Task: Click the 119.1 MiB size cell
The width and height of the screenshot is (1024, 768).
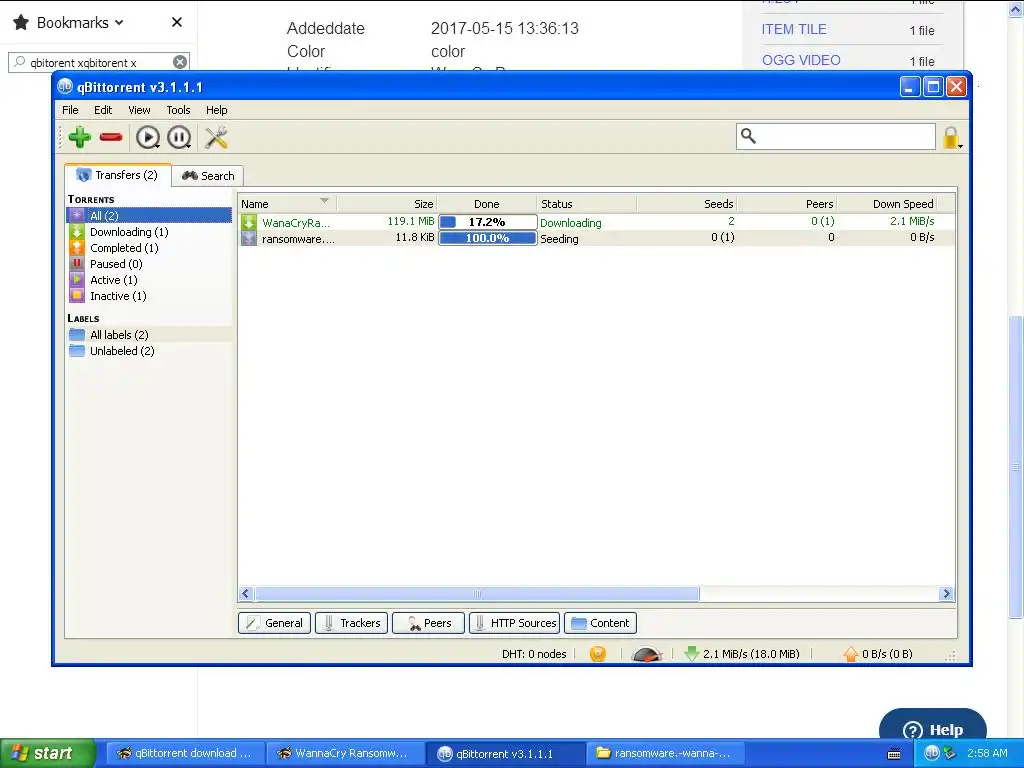Action: tap(411, 221)
